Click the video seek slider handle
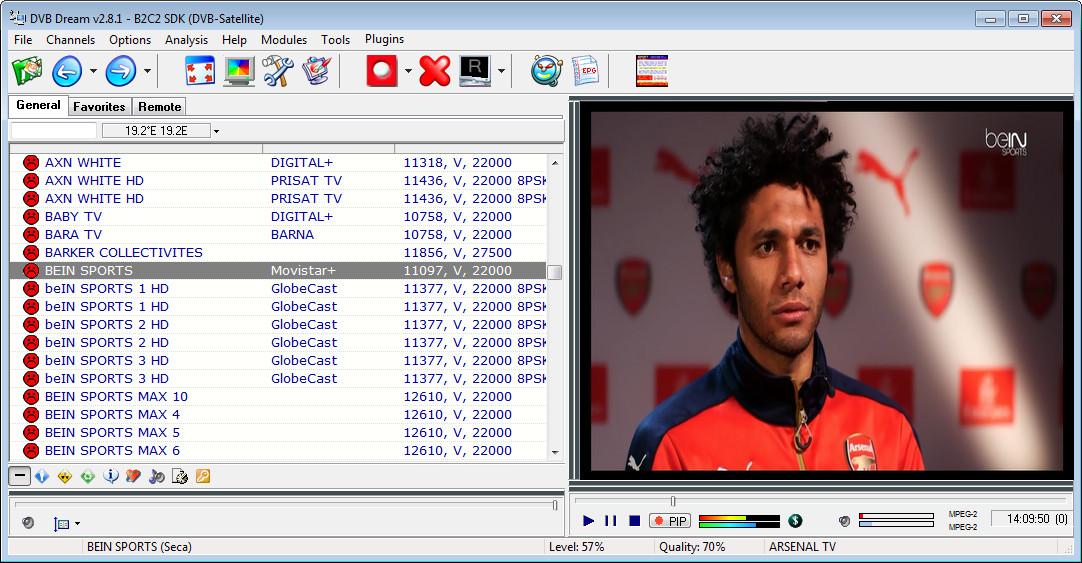This screenshot has width=1082, height=563. tap(673, 501)
